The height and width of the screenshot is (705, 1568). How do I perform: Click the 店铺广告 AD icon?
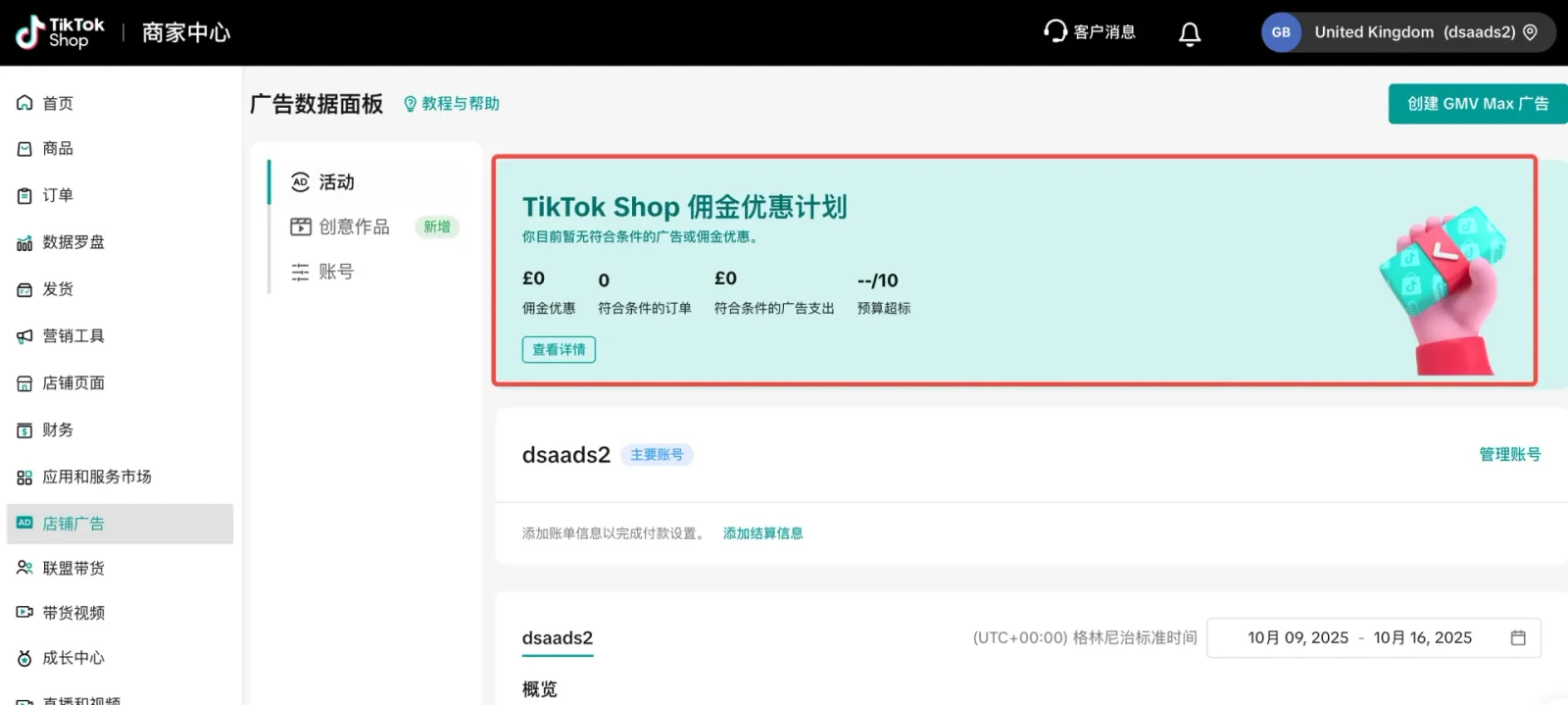(x=24, y=523)
